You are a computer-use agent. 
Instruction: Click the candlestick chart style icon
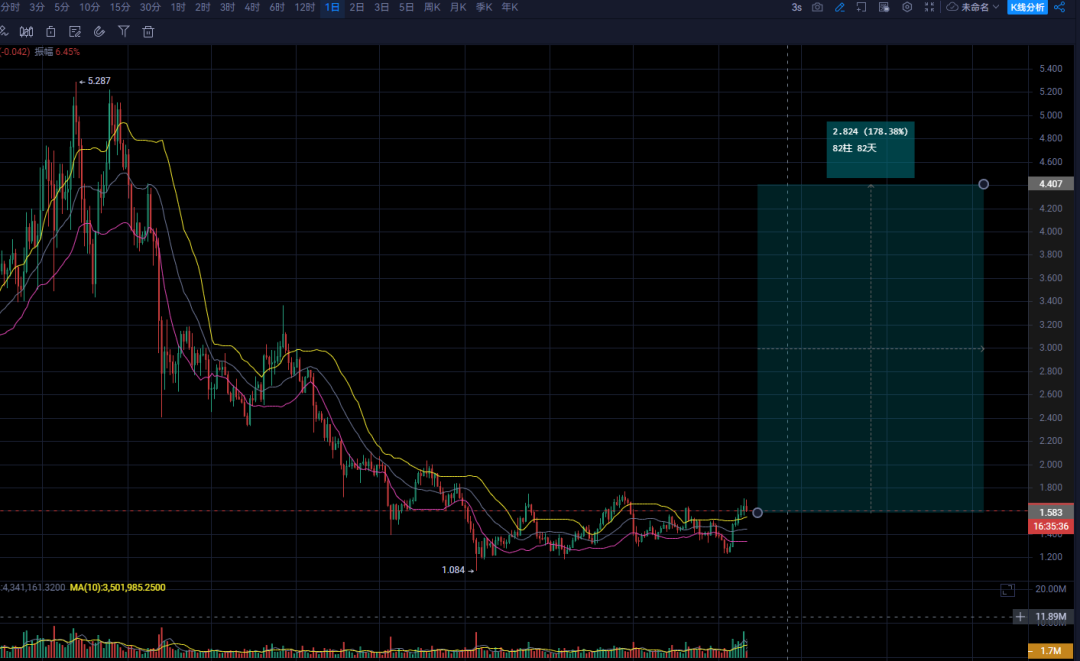click(26, 32)
